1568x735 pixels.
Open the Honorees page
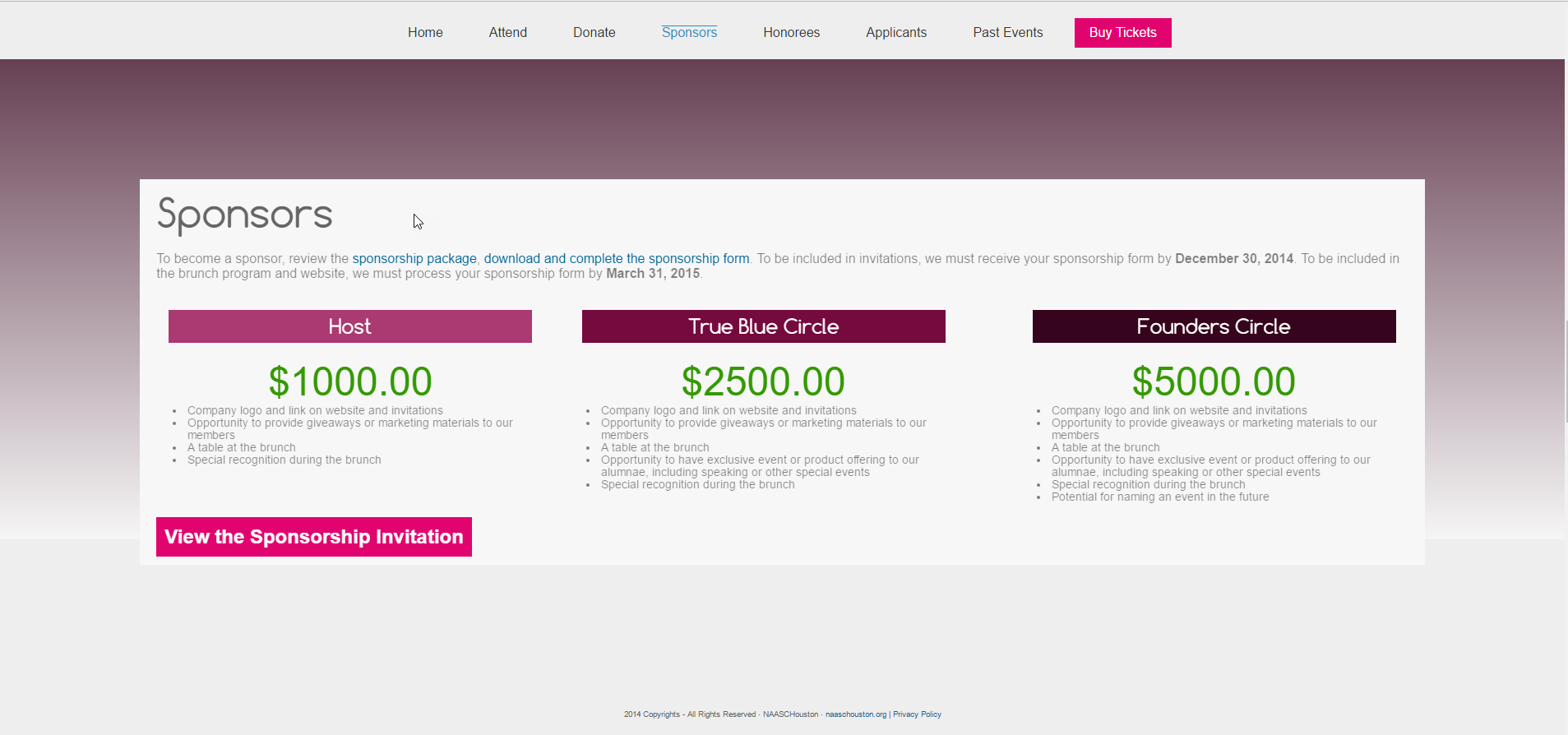(791, 33)
